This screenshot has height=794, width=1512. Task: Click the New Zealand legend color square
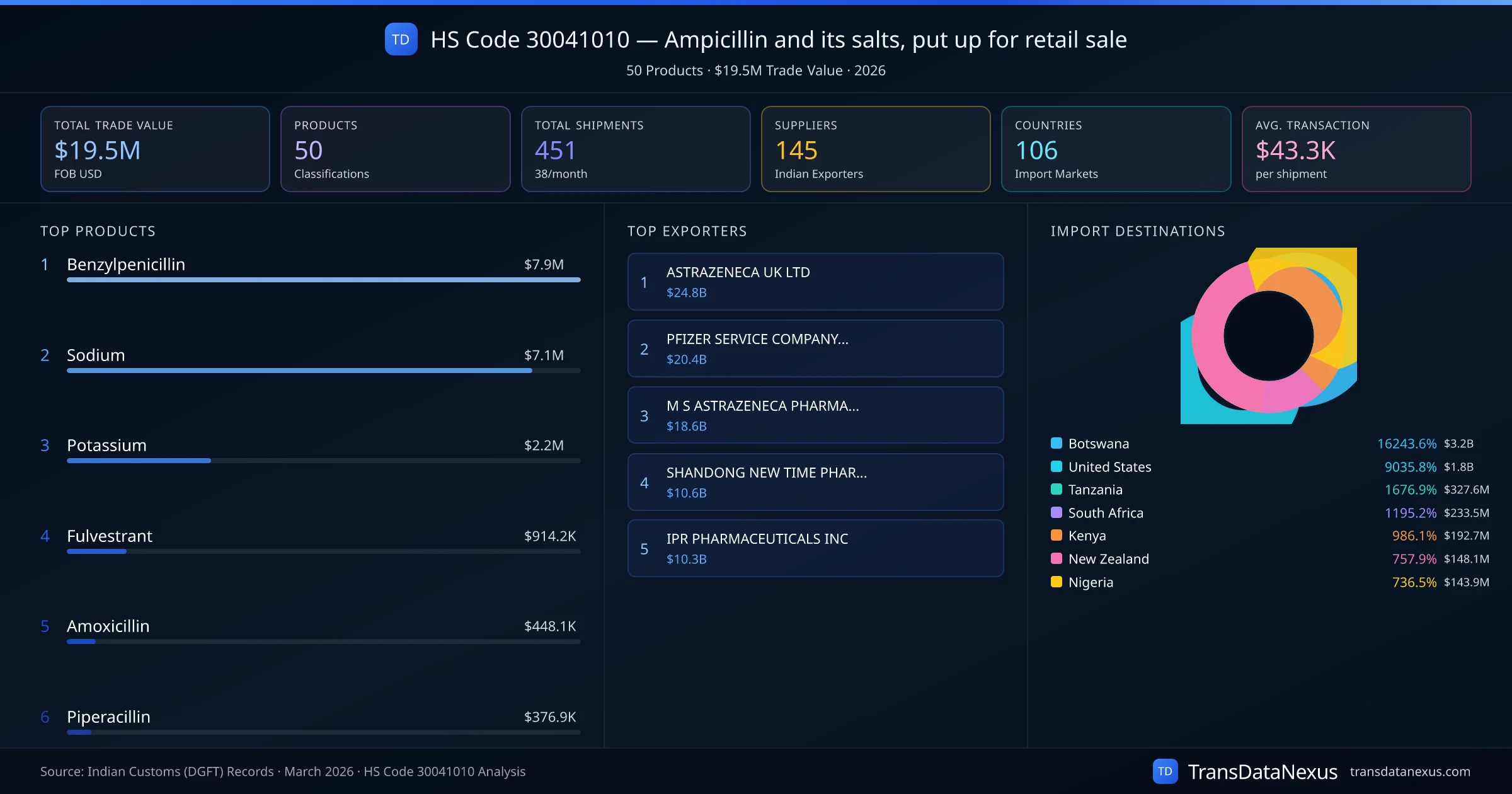[1057, 558]
